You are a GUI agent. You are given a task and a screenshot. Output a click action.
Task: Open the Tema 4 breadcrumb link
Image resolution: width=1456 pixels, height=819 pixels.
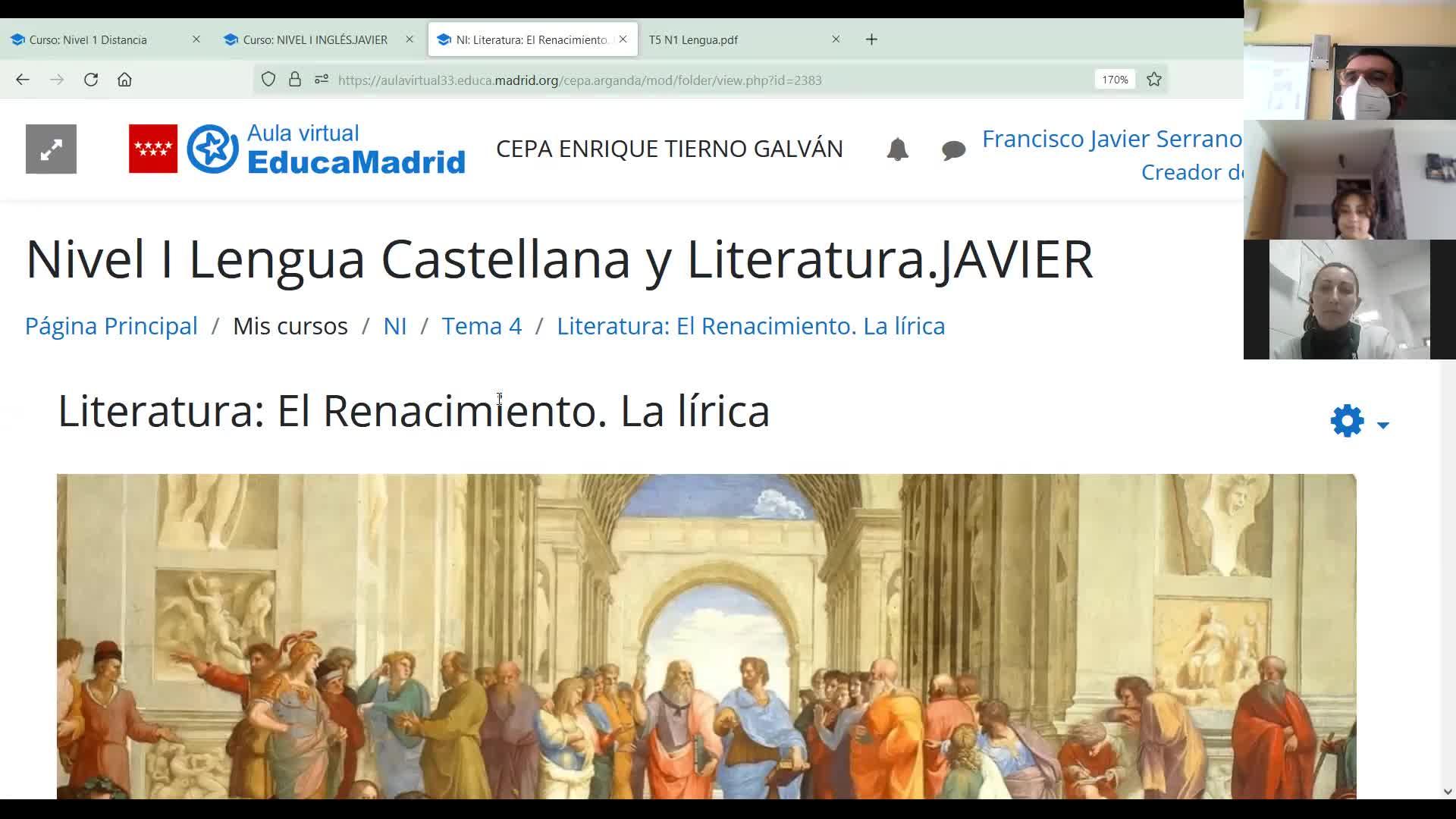pyautogui.click(x=482, y=326)
